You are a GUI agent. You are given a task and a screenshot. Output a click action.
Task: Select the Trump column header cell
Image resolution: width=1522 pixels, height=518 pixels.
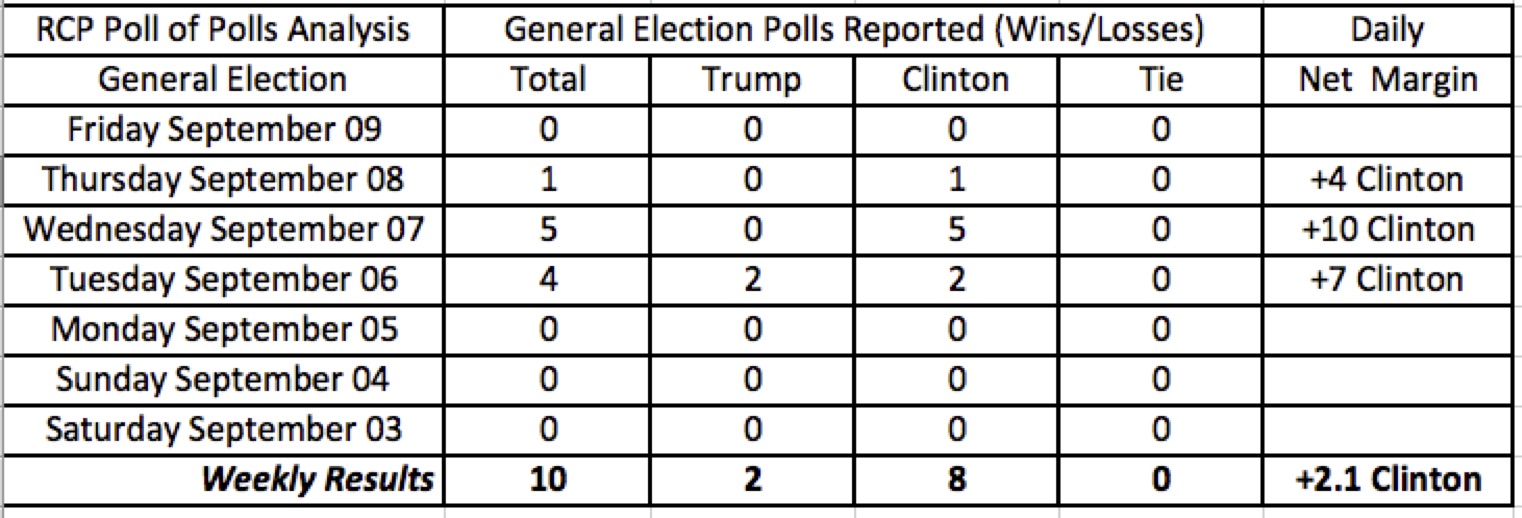[x=752, y=80]
